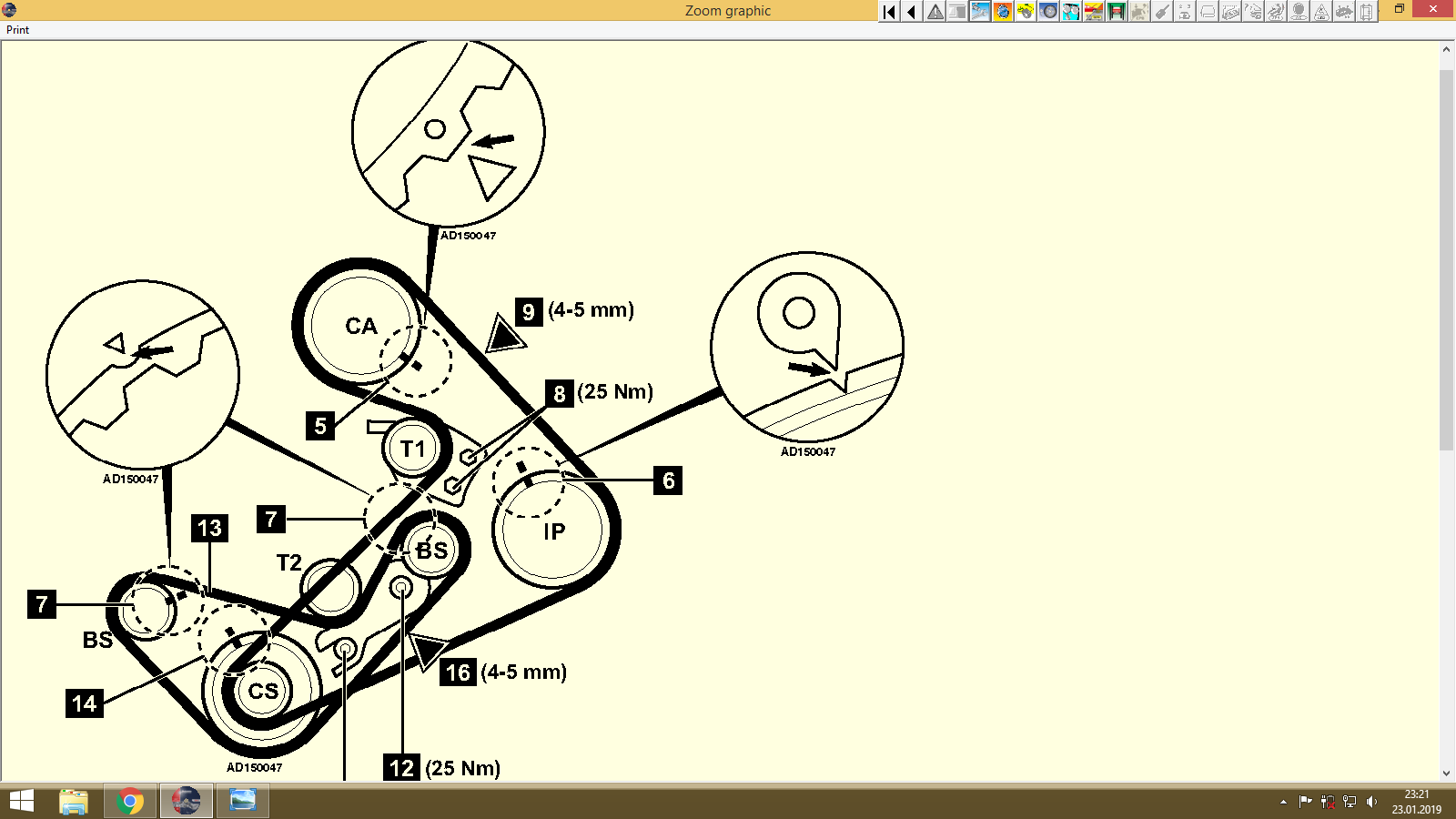This screenshot has height=819, width=1456.
Task: Open Google Chrome from the taskbar
Action: point(129,801)
